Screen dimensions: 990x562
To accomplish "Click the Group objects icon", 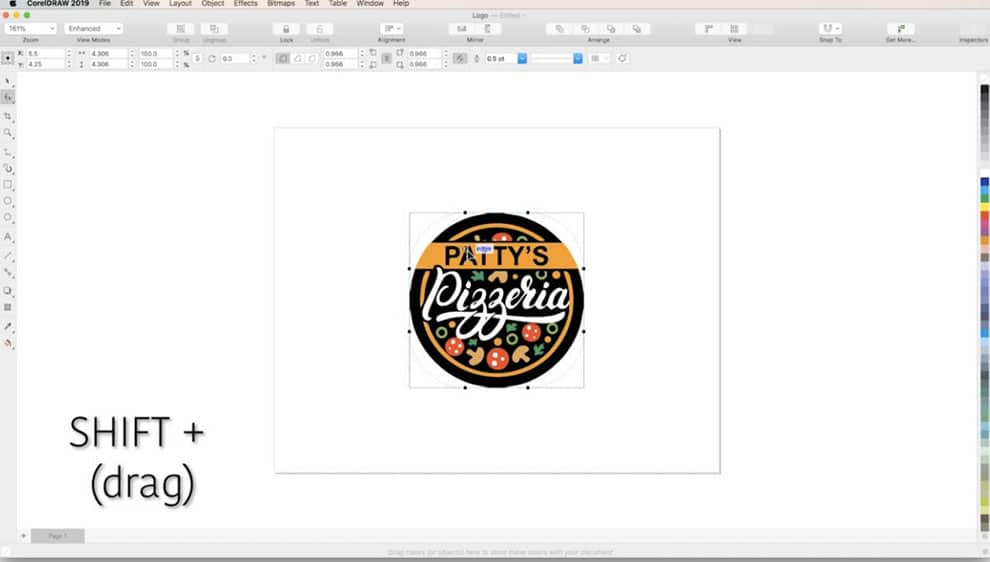I will point(181,28).
